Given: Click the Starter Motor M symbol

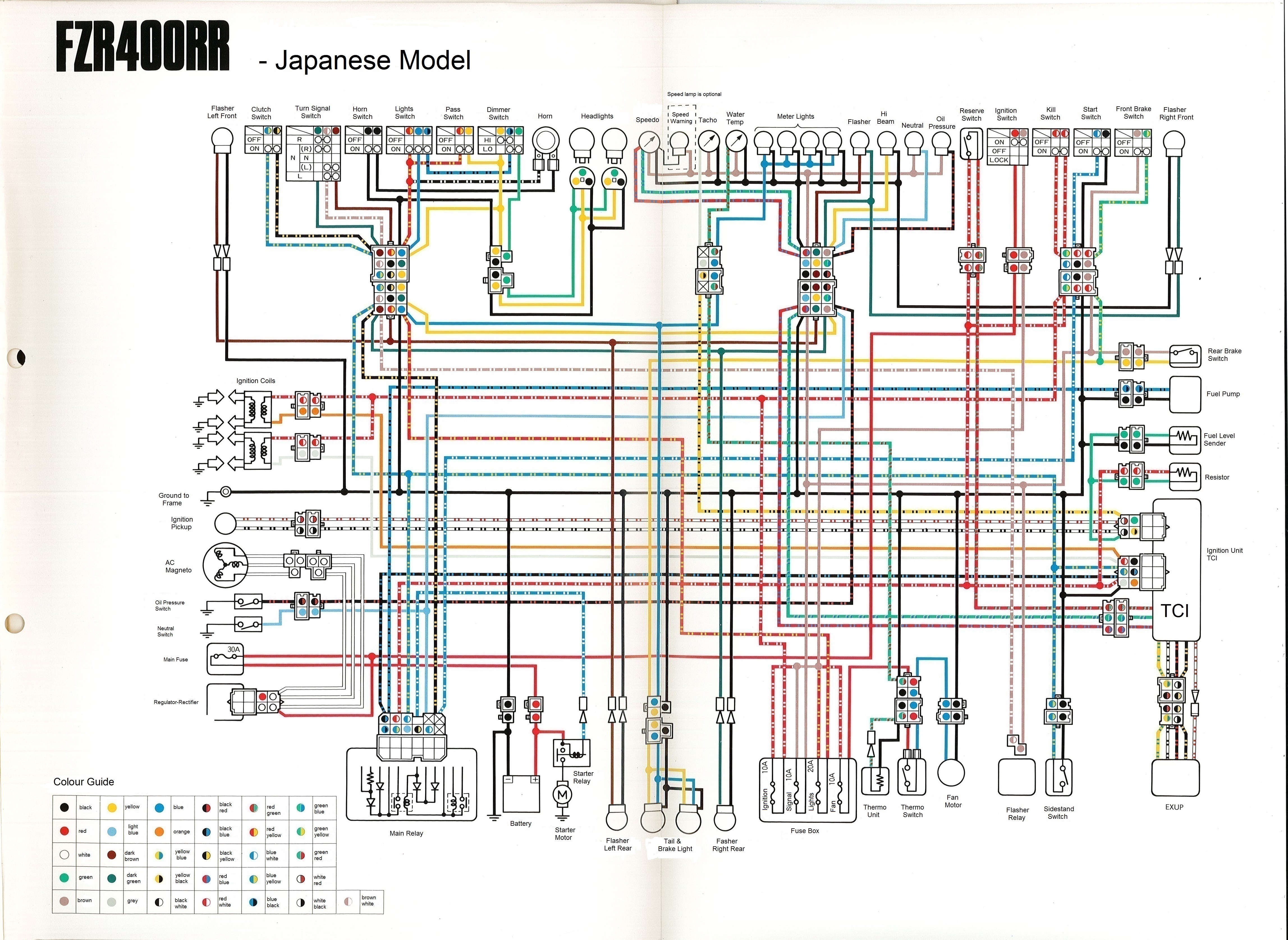Looking at the screenshot, I should 562,794.
